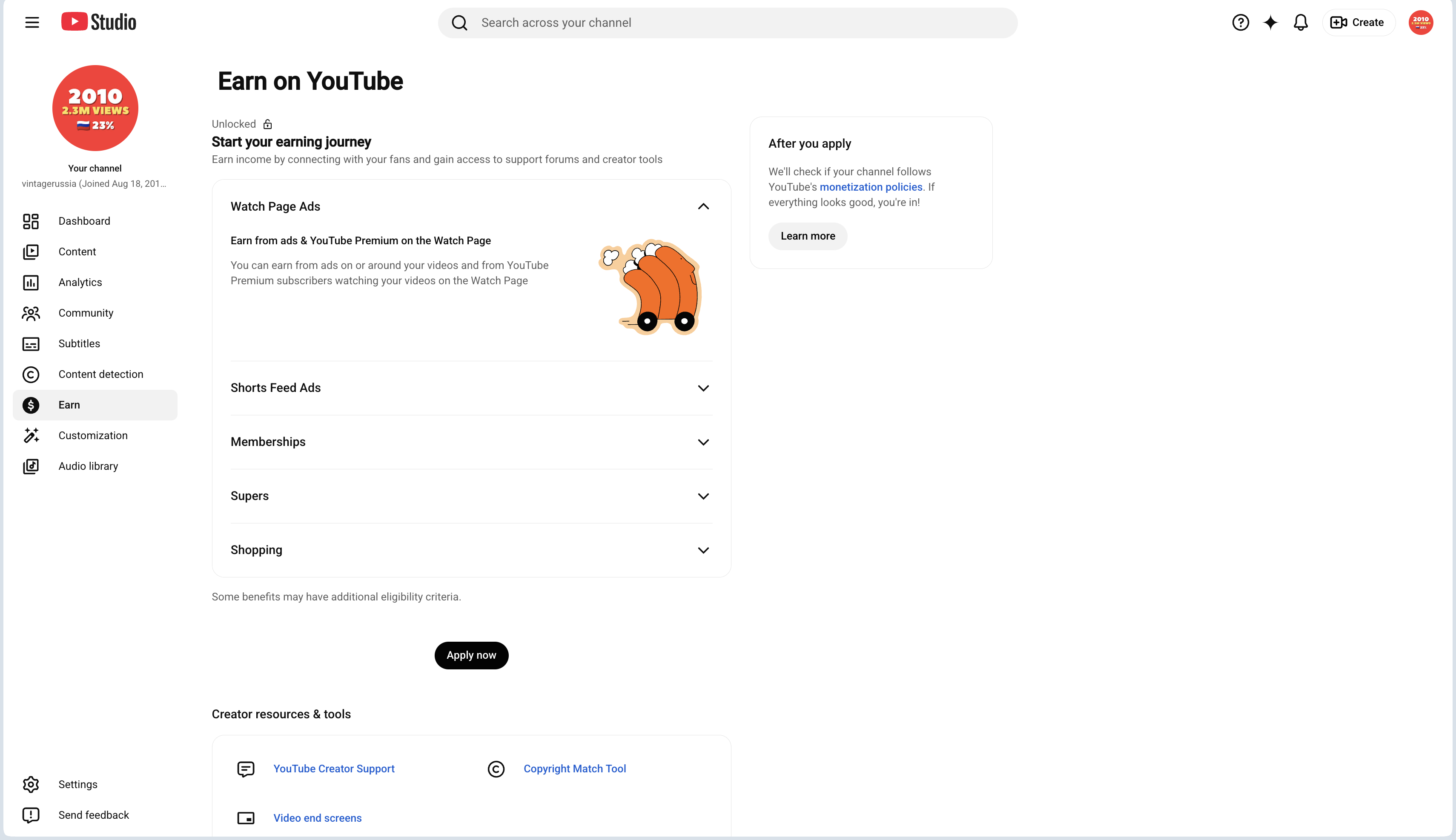The image size is (1456, 840).
Task: Click the large channel profile picture
Action: [95, 108]
